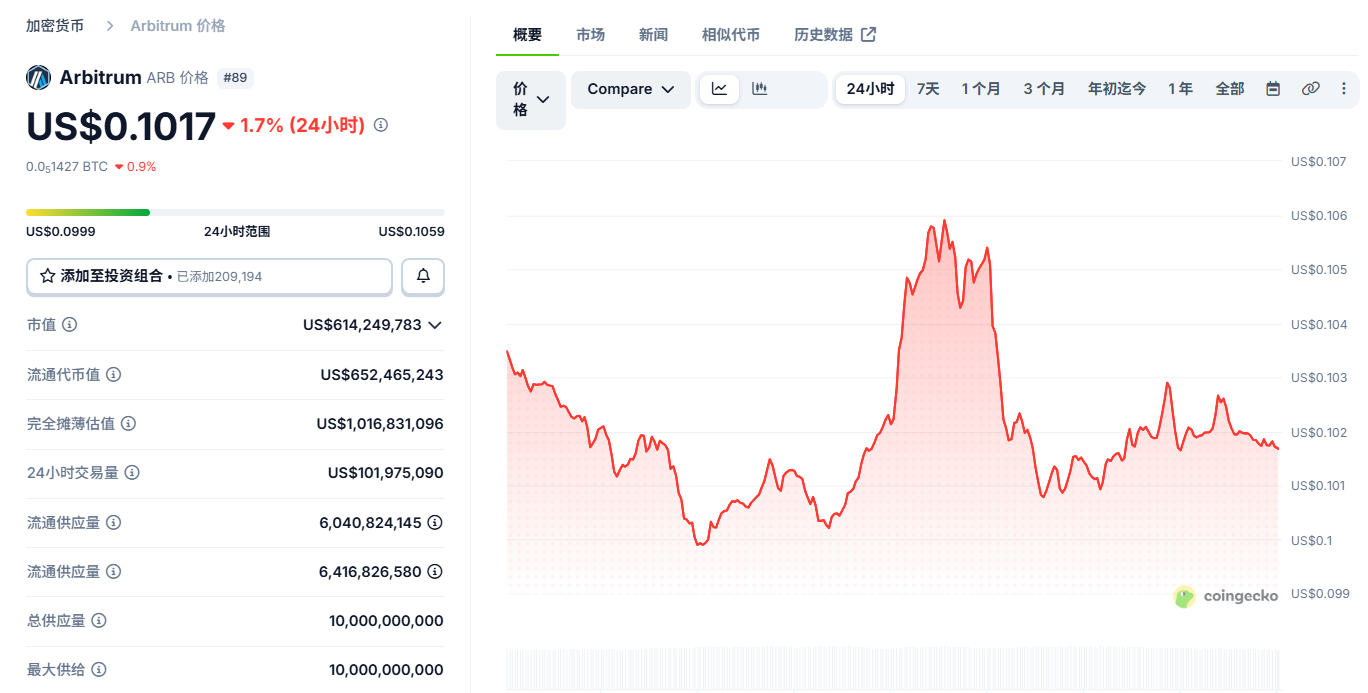Image resolution: width=1368 pixels, height=693 pixels.
Task: Click the US$0.1017 price value
Action: point(121,126)
